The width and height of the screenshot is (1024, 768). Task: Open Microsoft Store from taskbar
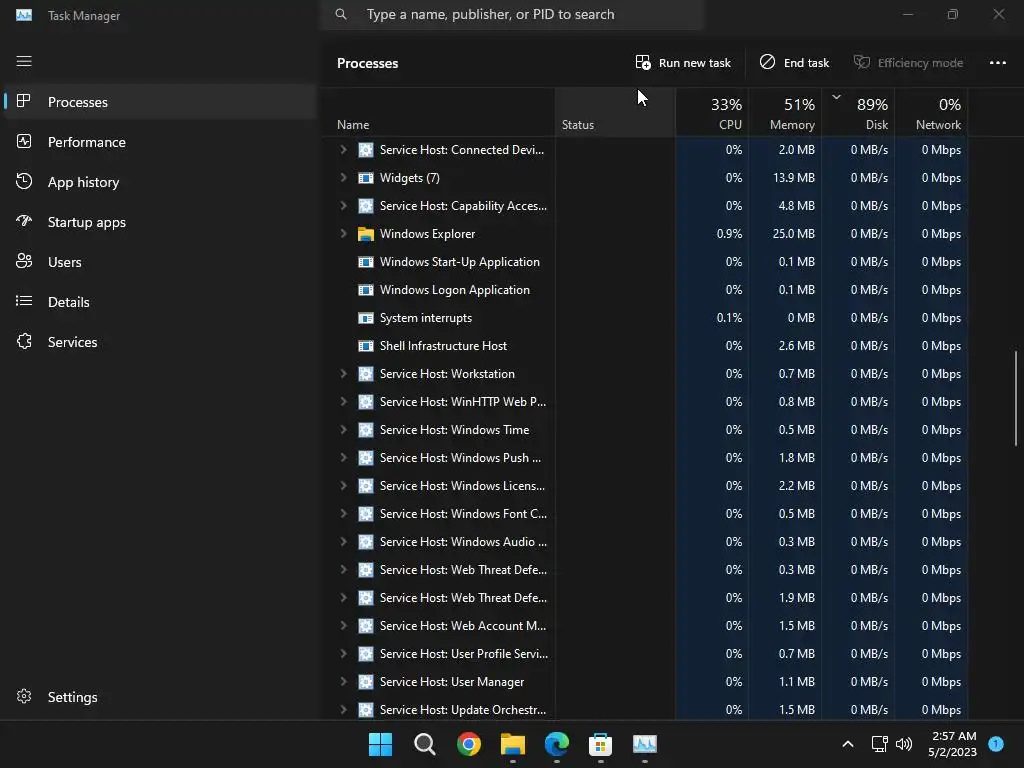pos(600,744)
